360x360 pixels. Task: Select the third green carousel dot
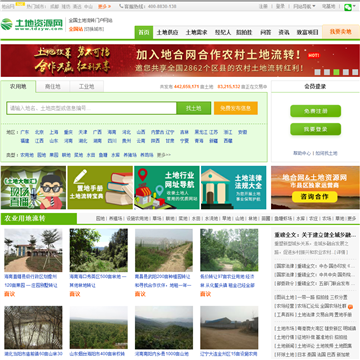(x=336, y=72)
